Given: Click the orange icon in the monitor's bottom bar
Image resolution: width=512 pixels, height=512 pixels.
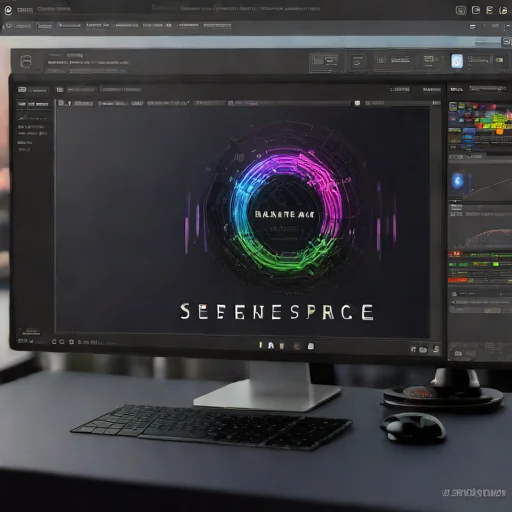Looking at the screenshot, I should (282, 346).
